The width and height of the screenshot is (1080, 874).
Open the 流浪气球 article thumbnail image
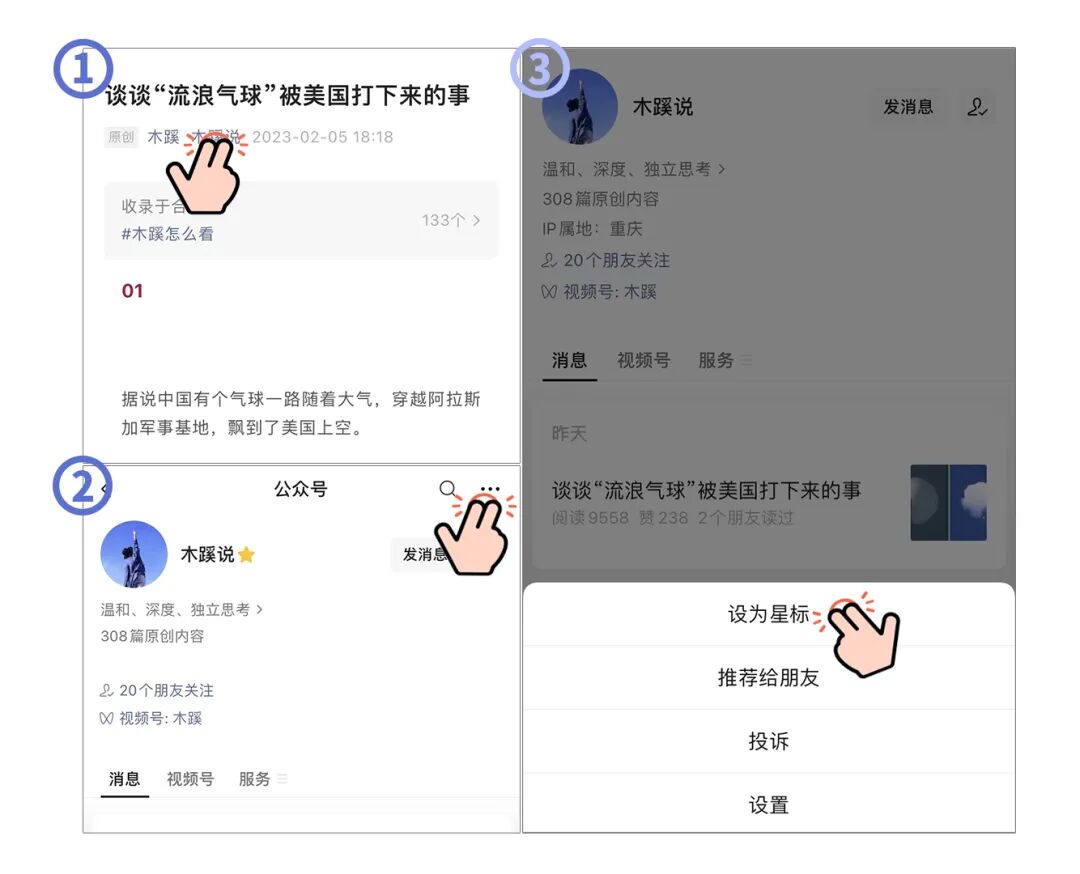pyautogui.click(x=948, y=503)
